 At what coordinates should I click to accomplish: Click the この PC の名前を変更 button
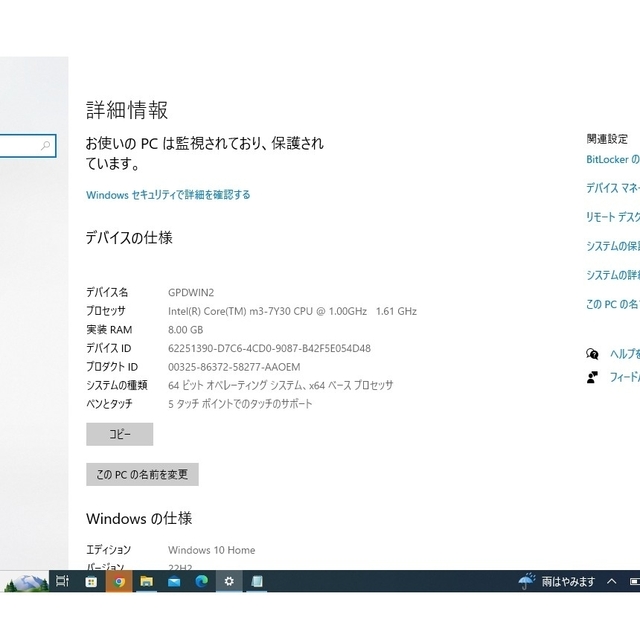[x=142, y=474]
